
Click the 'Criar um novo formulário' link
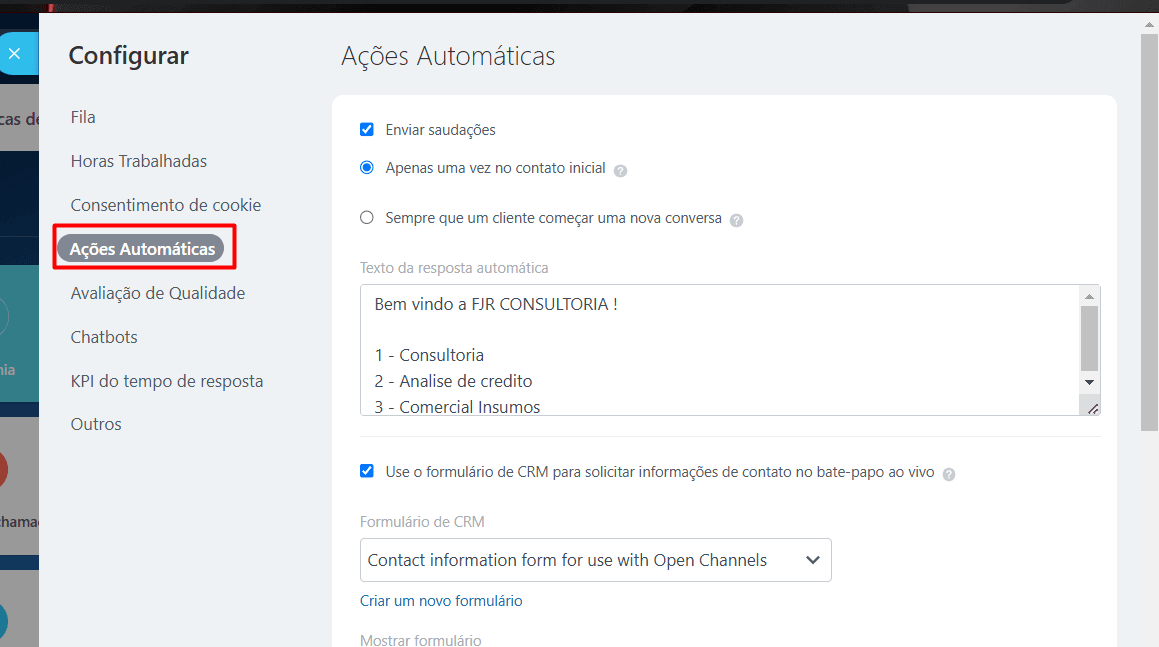click(x=441, y=600)
